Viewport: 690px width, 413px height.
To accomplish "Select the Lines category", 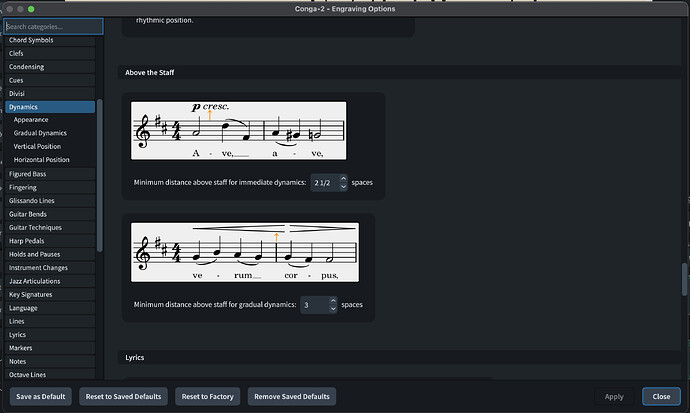I will (50, 322).
